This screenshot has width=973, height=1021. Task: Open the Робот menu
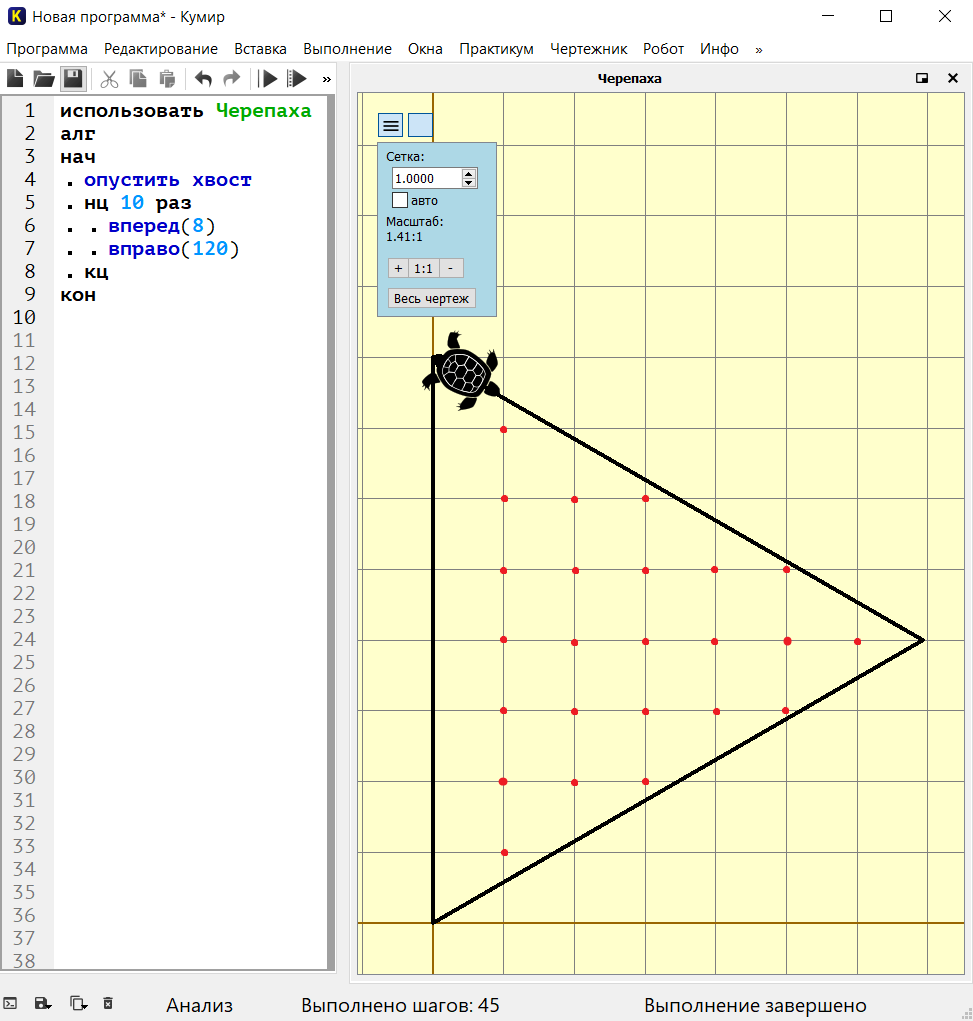pyautogui.click(x=664, y=49)
